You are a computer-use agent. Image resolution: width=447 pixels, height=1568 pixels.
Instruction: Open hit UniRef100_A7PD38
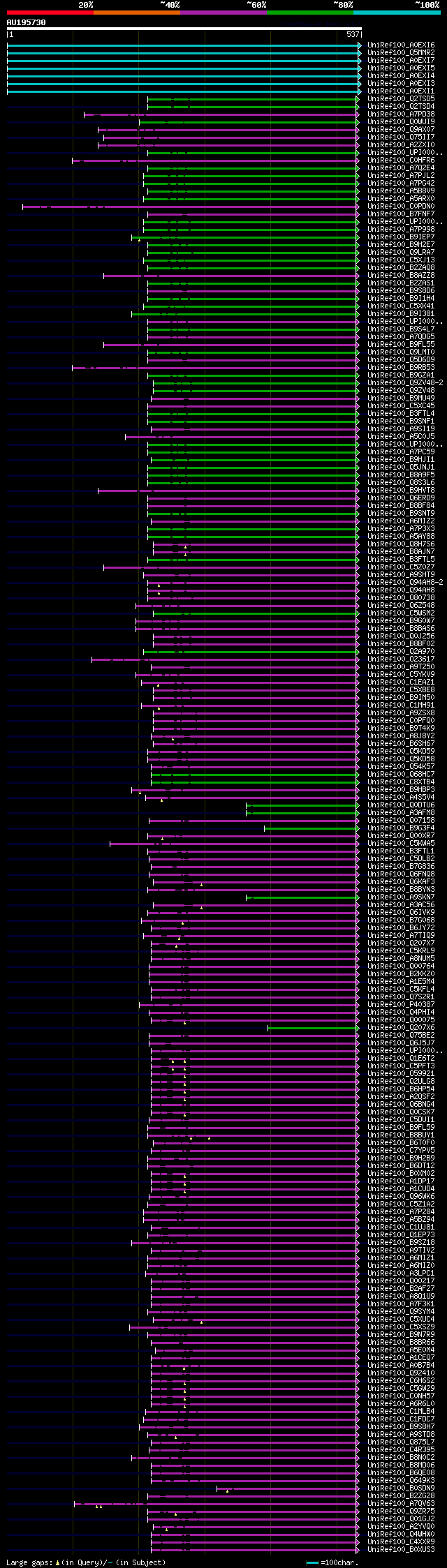[x=401, y=114]
